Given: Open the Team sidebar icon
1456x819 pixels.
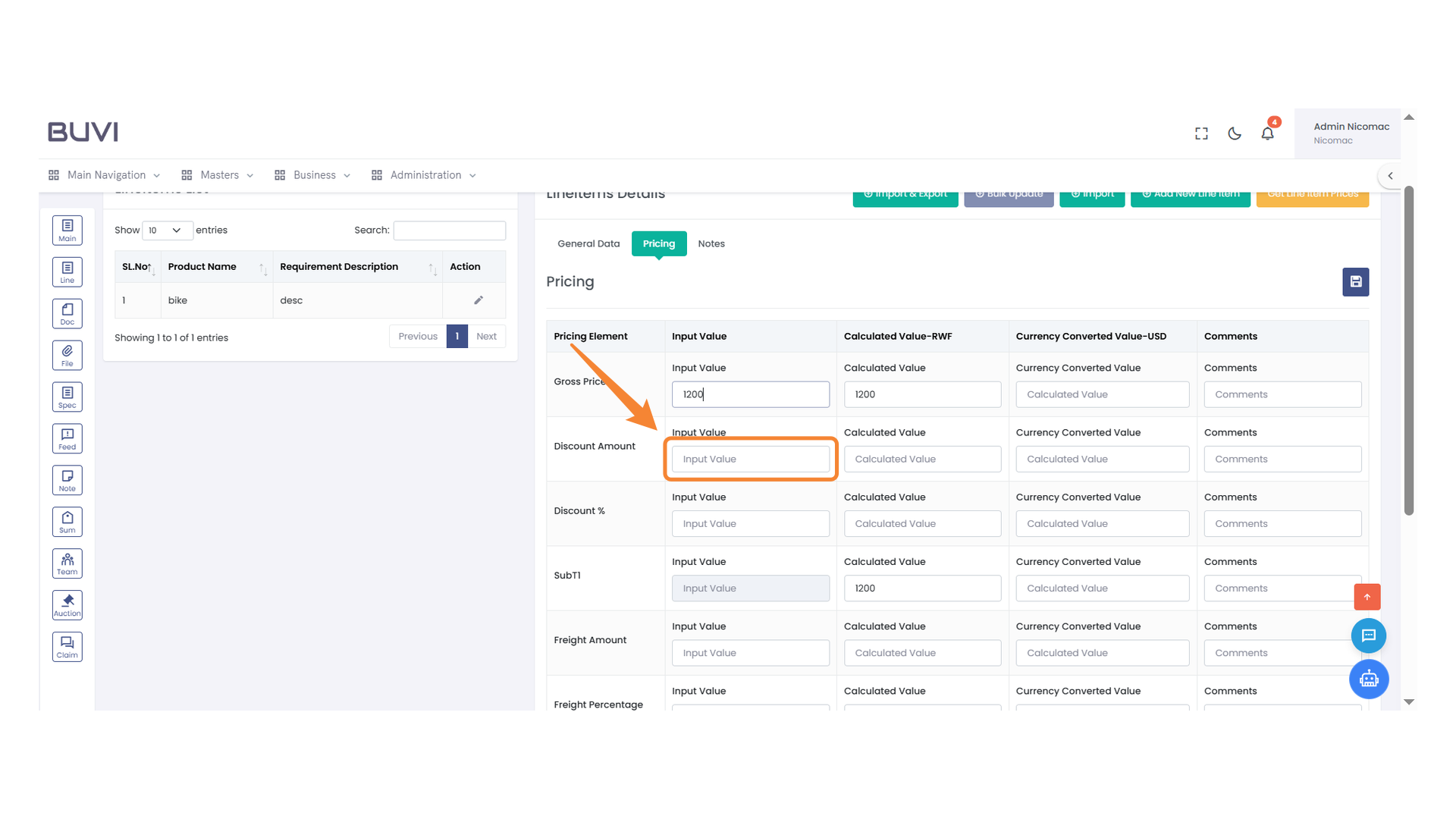Looking at the screenshot, I should [x=67, y=563].
